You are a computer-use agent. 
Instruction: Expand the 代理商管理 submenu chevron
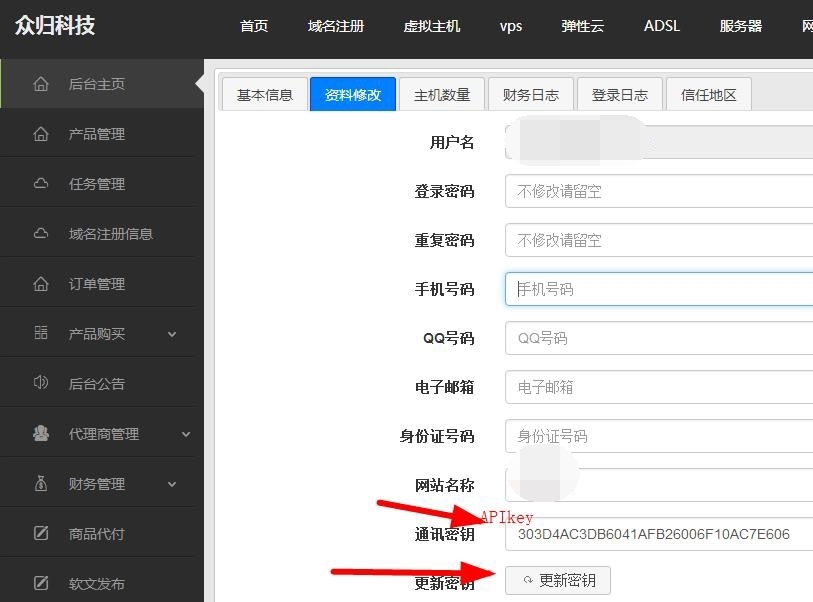click(186, 435)
